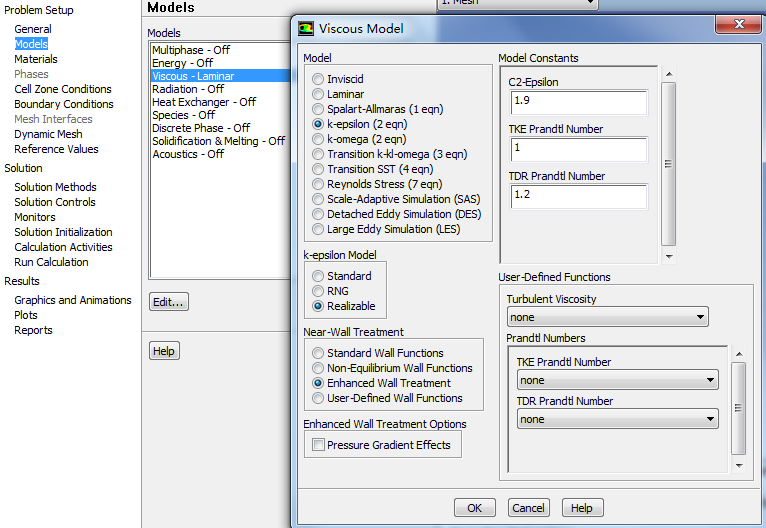Open Reference Values task page
The width and height of the screenshot is (766, 528).
[56, 149]
